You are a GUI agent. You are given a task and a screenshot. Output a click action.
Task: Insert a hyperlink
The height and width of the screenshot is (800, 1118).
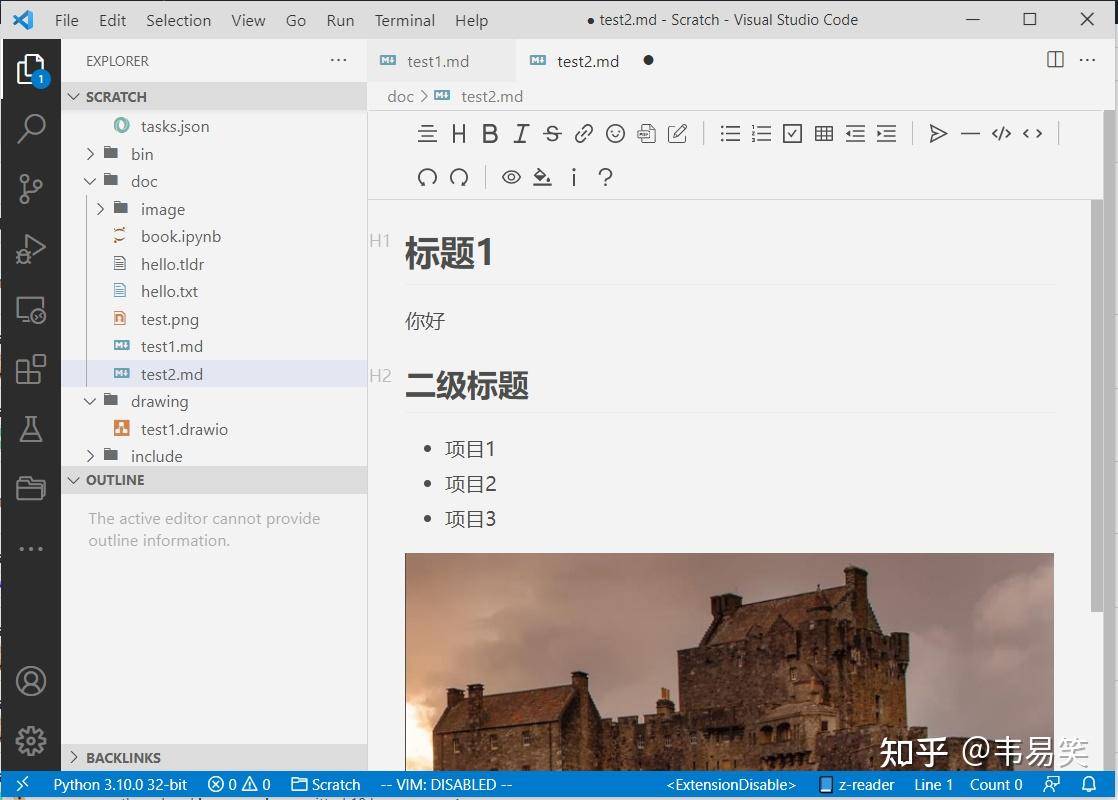[584, 133]
